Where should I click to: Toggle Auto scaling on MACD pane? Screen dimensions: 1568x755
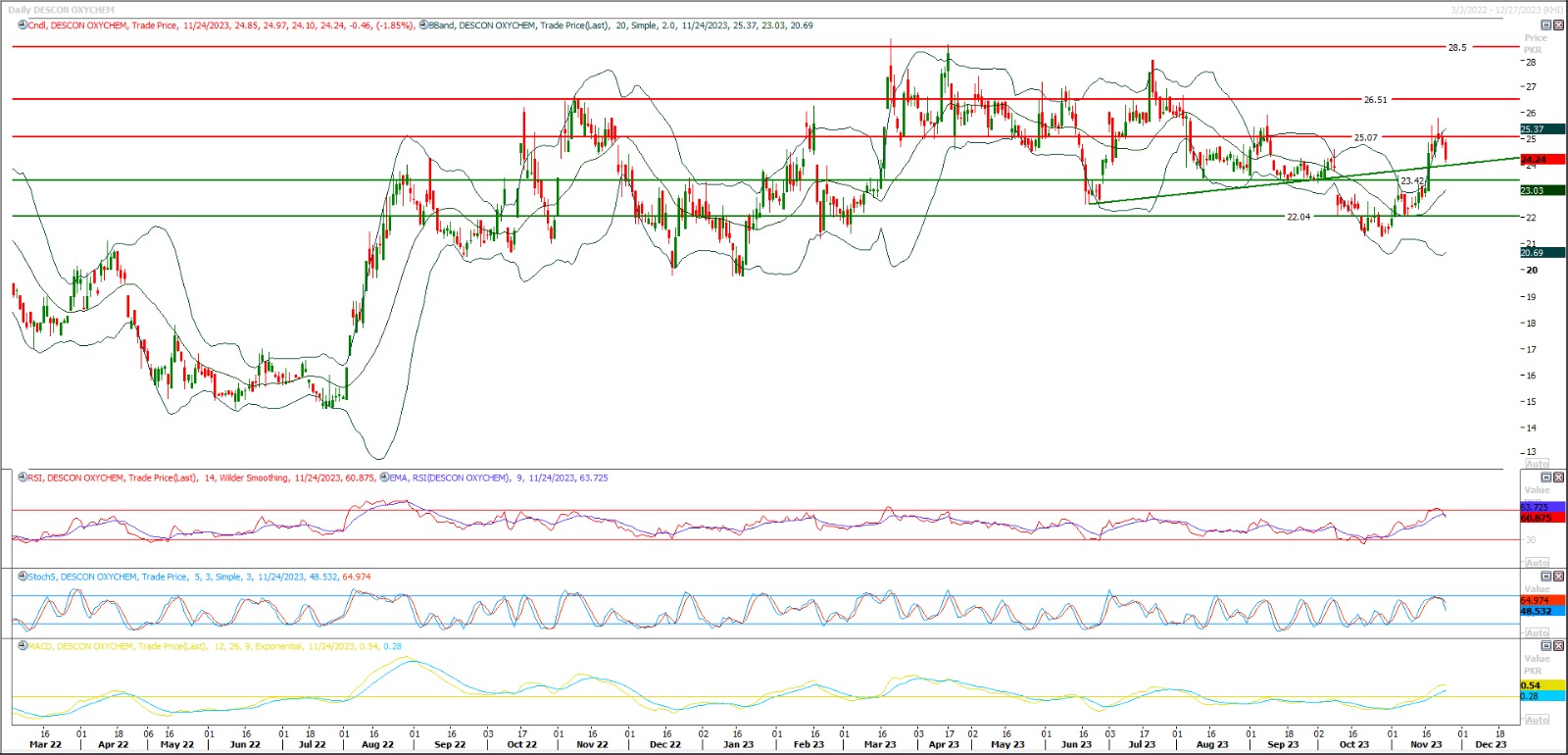(1537, 720)
